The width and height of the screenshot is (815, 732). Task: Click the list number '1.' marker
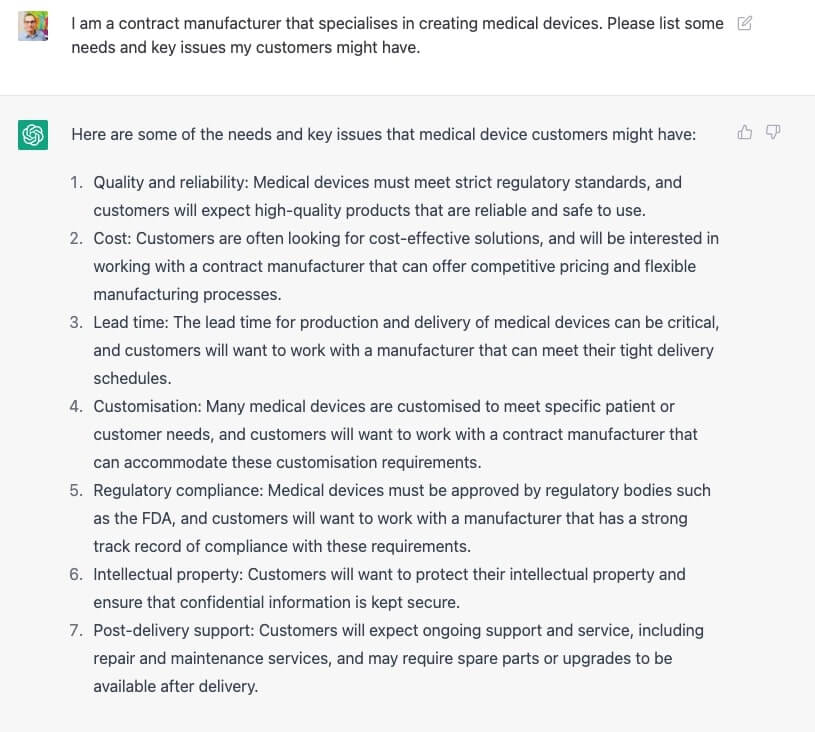pos(76,182)
